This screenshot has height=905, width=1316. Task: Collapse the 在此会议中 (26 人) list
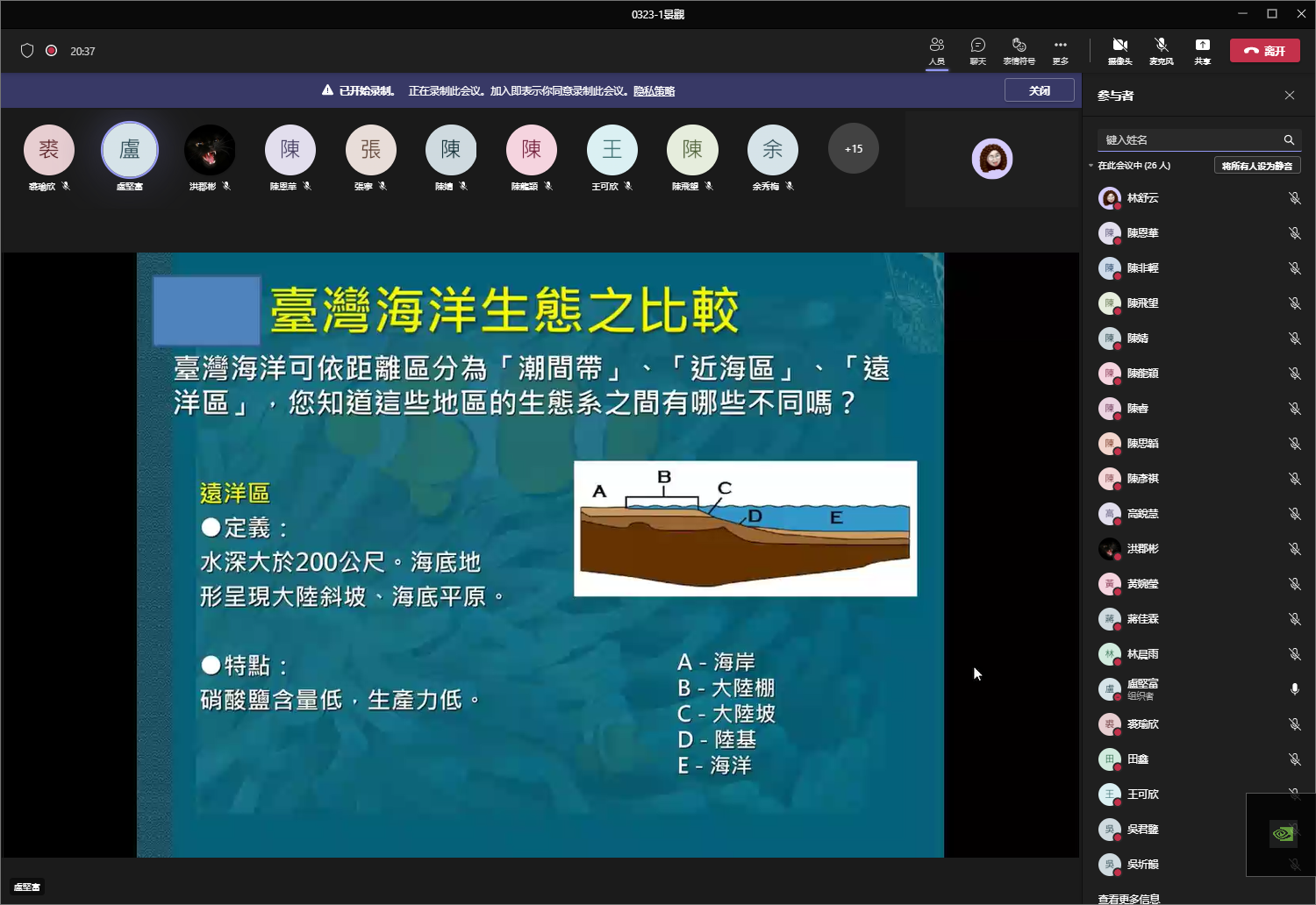[1091, 166]
